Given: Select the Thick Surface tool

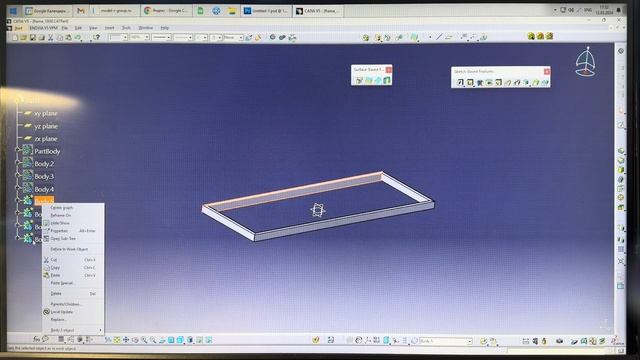Looking at the screenshot, I should [x=369, y=80].
